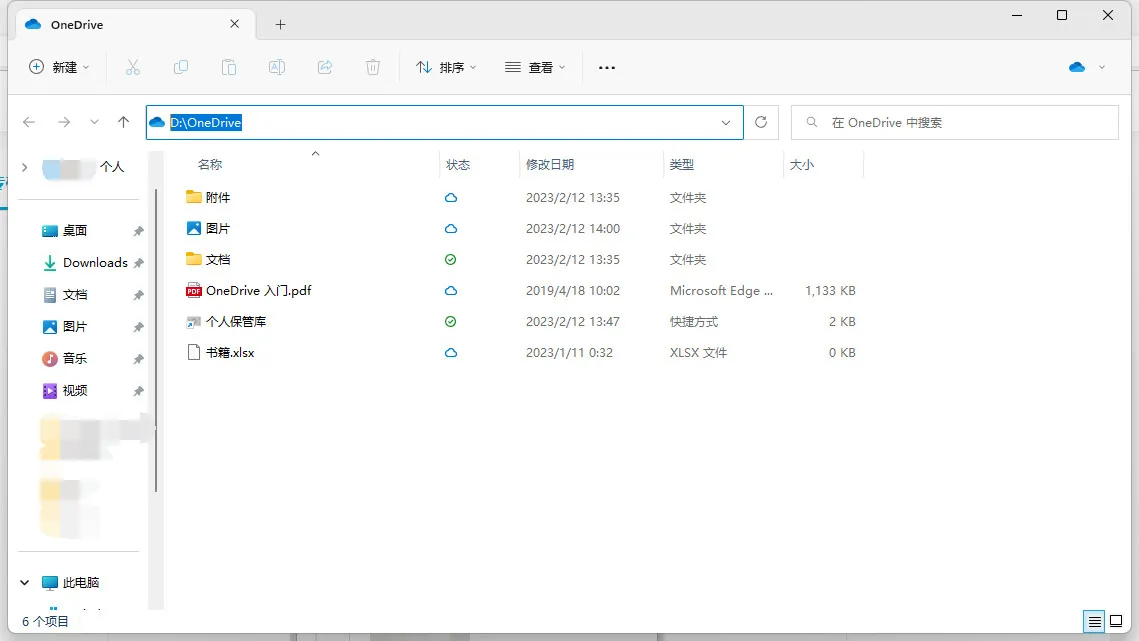
Task: Click green synced icon for 个人保管库 row
Action: point(450,321)
